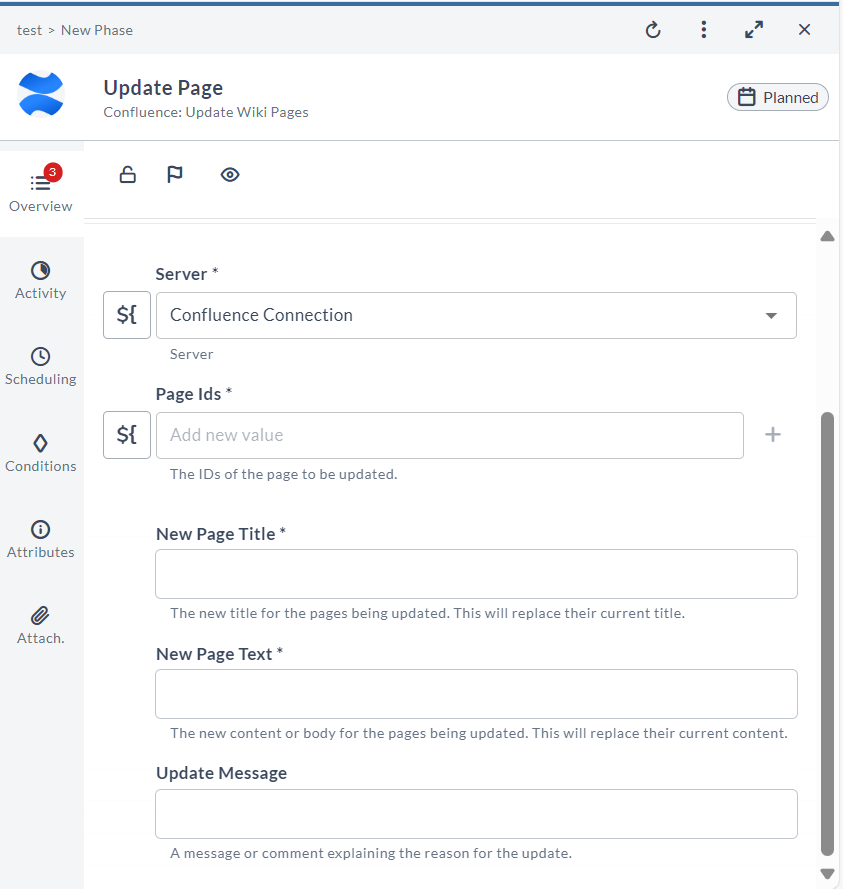843x889 pixels.
Task: Close the Update Page task panel
Action: pyautogui.click(x=804, y=29)
